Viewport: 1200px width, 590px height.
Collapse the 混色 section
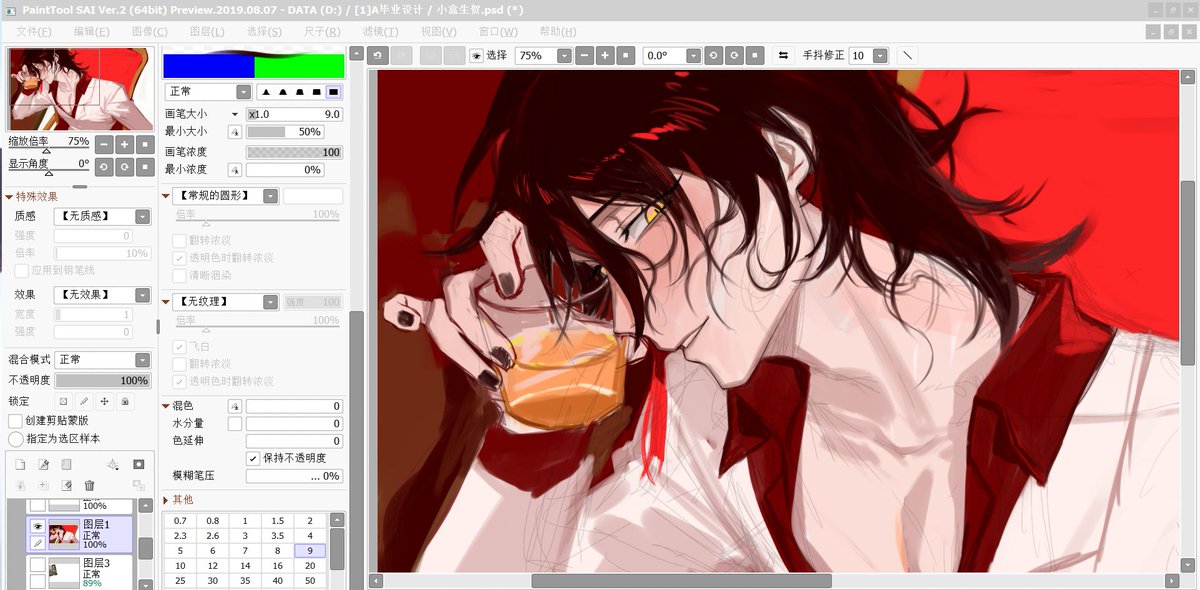click(165, 406)
